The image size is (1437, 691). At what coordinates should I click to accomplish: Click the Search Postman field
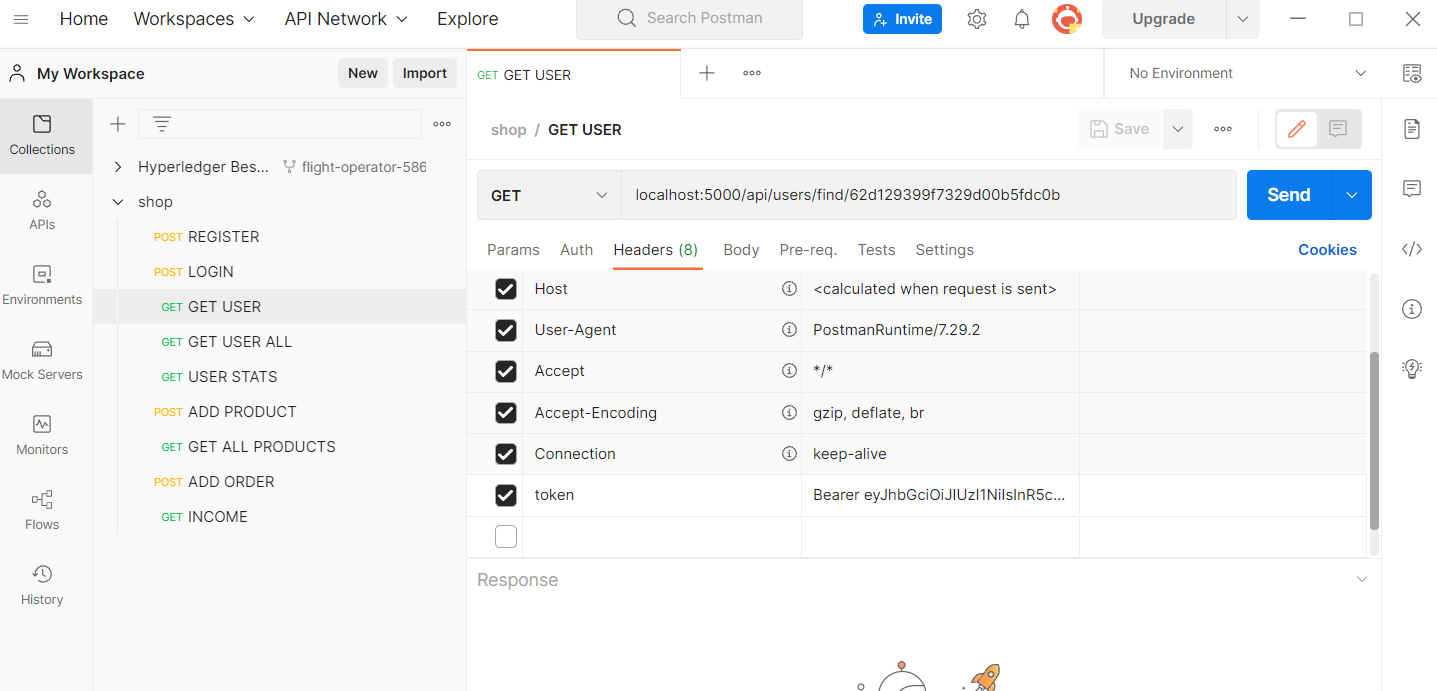pos(689,19)
